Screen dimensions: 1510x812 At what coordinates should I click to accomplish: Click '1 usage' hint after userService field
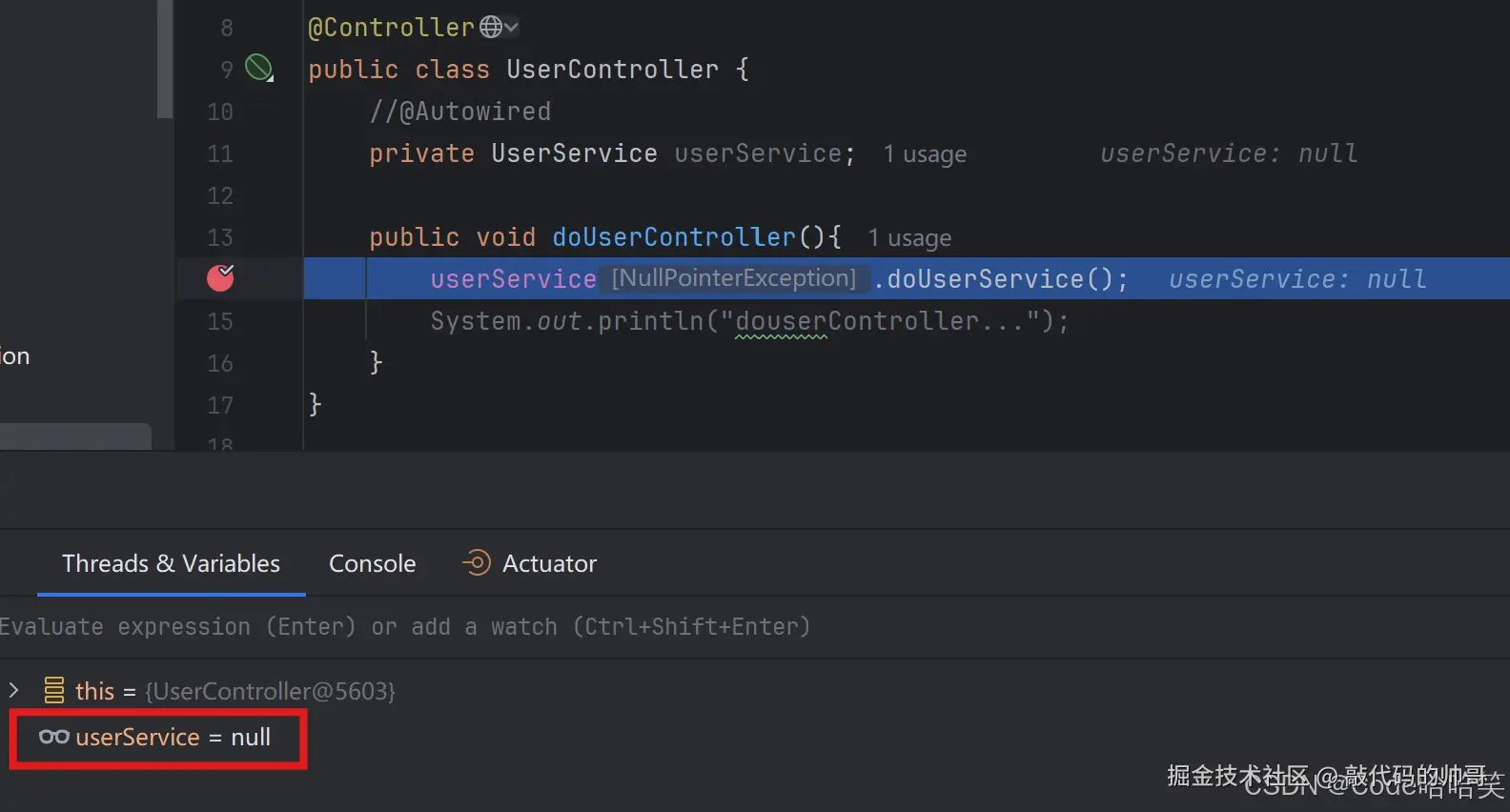coord(925,154)
